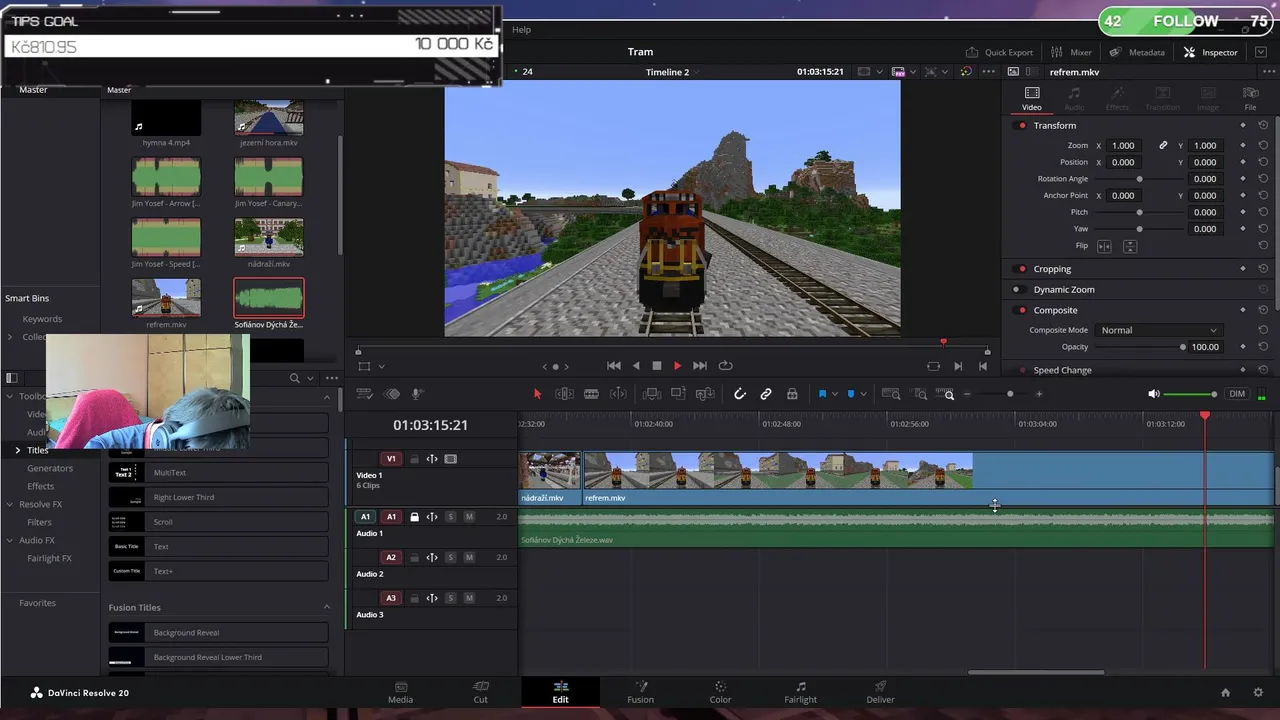The height and width of the screenshot is (720, 1280).
Task: Open the Composite Mode Normal dropdown
Action: [1158, 330]
